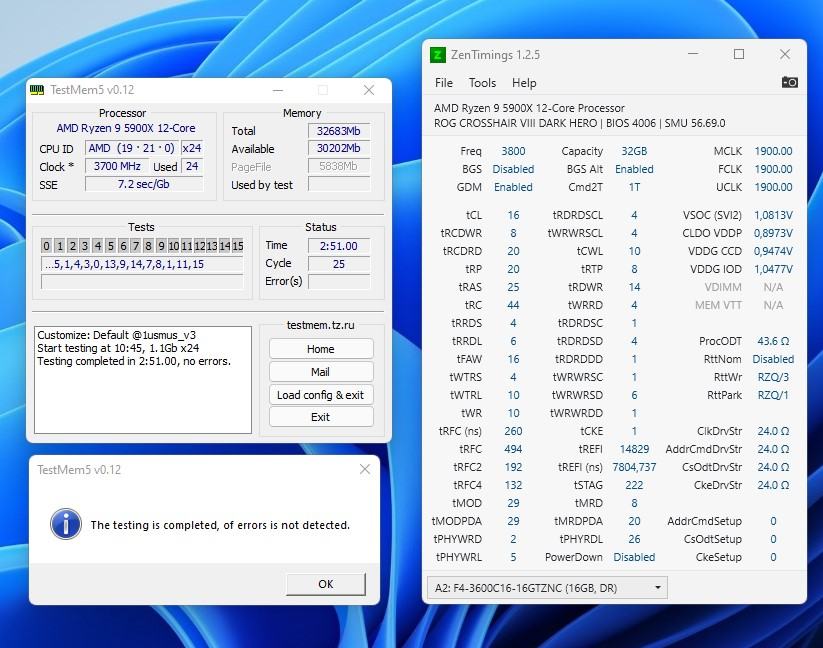Click the Time field showing 2:51.00
The image size is (823, 648).
pyautogui.click(x=339, y=246)
